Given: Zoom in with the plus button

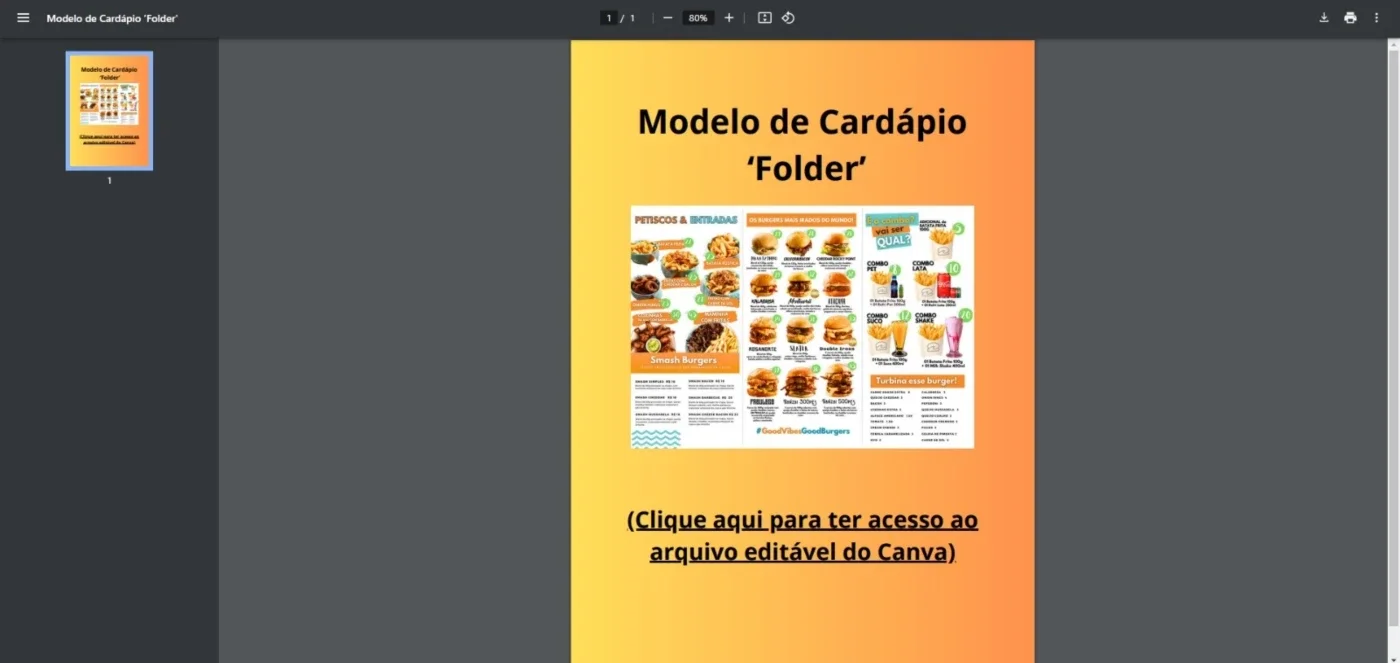Looking at the screenshot, I should pos(729,18).
